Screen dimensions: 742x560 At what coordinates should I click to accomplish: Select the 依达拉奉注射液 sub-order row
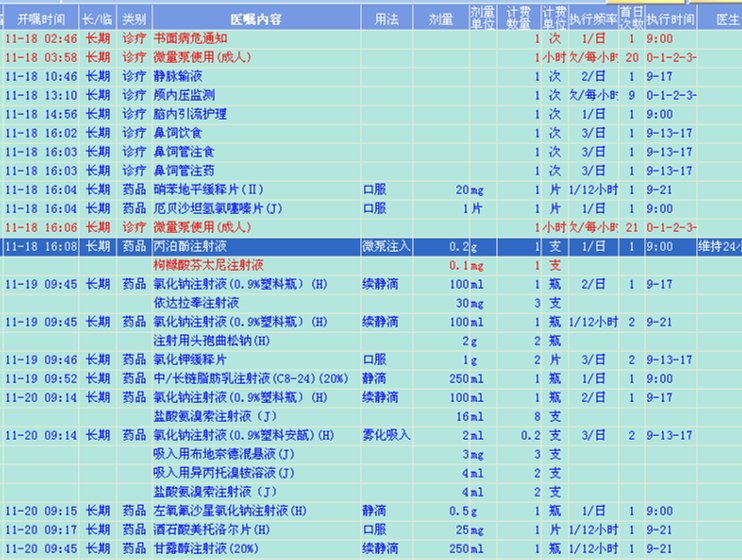click(x=196, y=302)
